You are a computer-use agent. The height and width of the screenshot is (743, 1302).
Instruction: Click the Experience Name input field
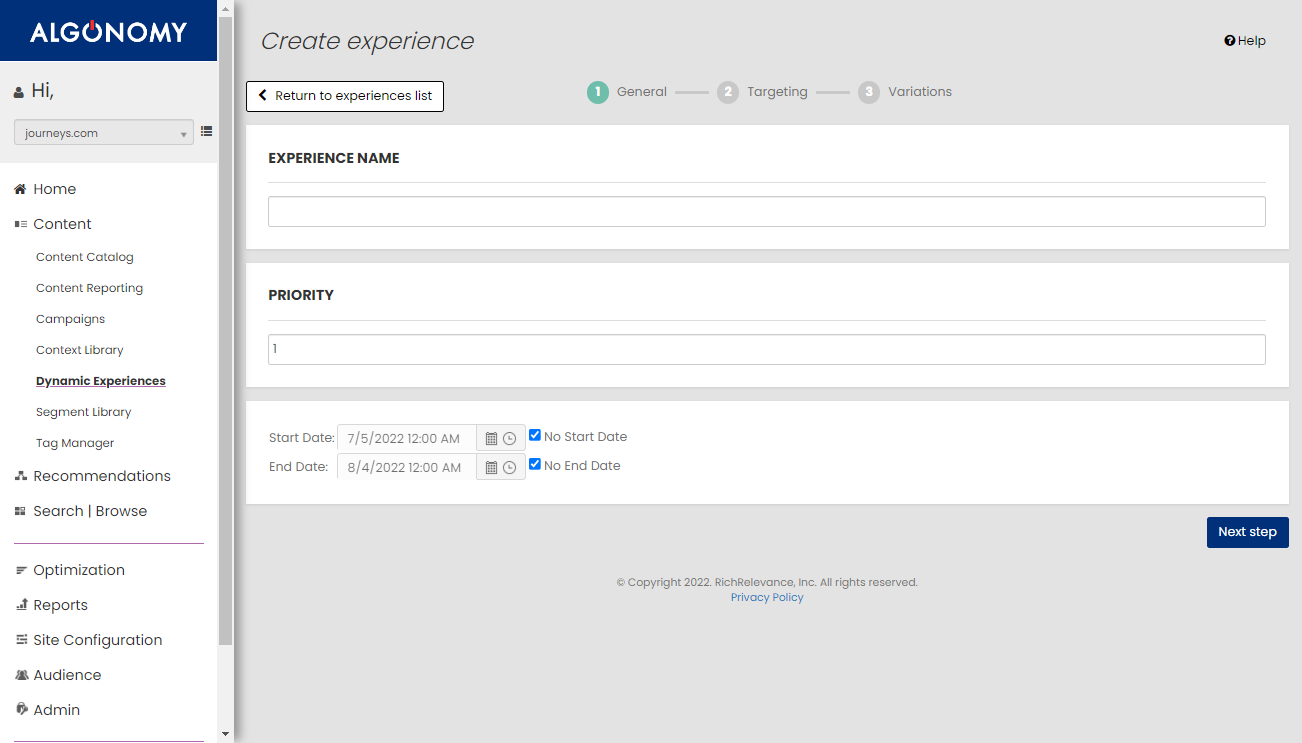(767, 212)
